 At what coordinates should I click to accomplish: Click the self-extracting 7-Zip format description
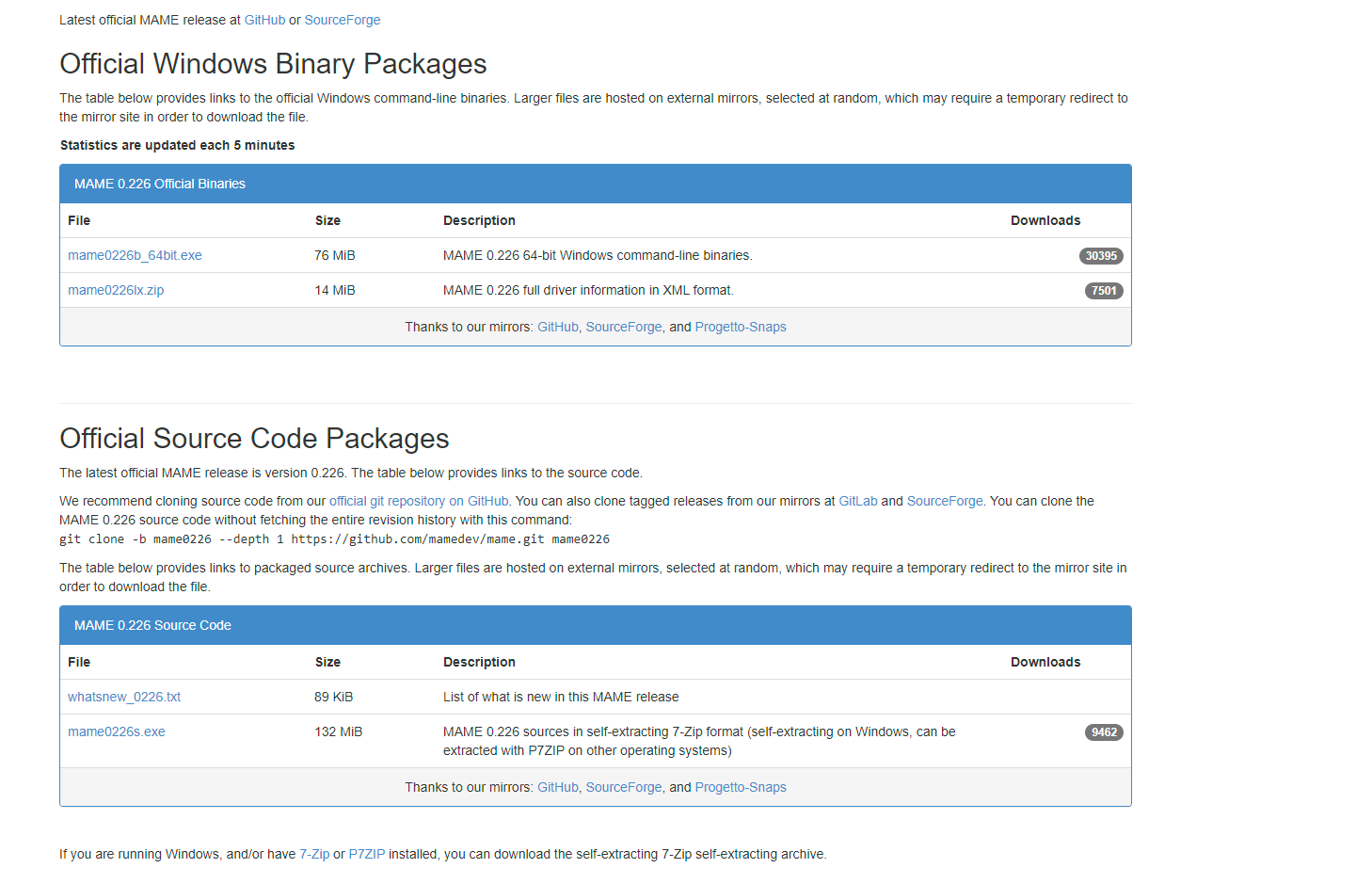click(699, 741)
